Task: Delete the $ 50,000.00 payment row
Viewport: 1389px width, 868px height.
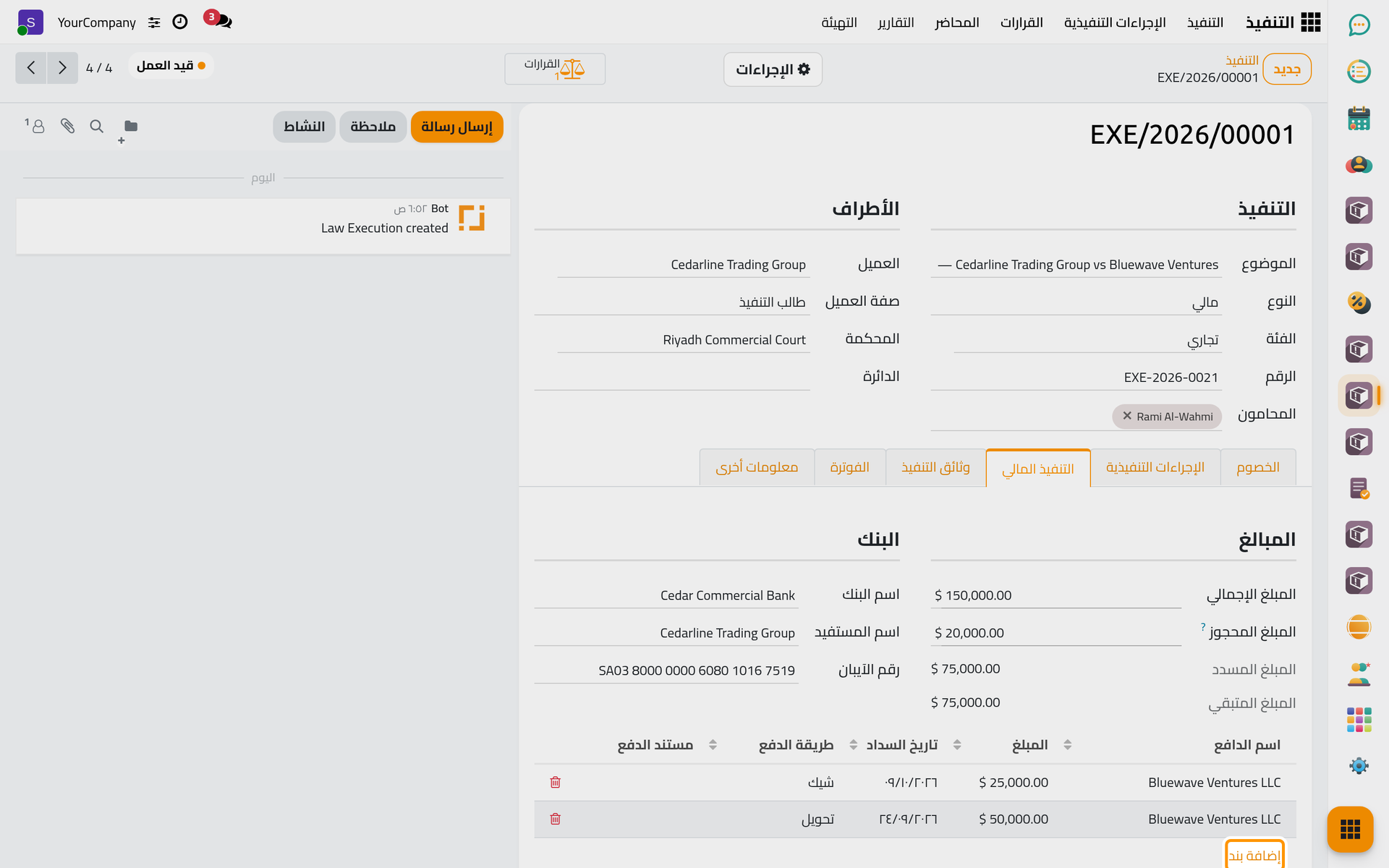Action: click(x=555, y=819)
